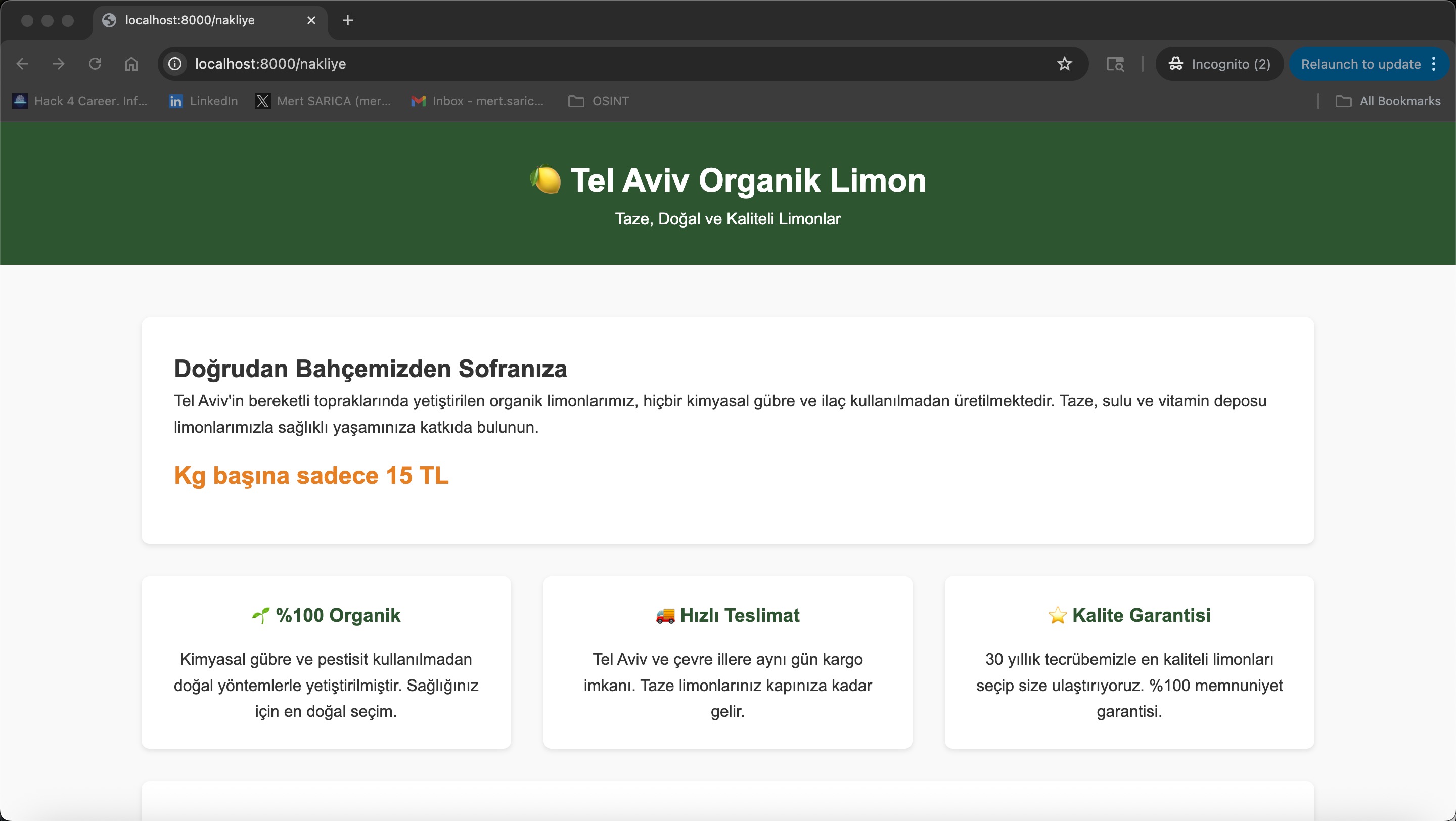The height and width of the screenshot is (821, 1456).
Task: Select the localhost:8000/nakliye tab
Action: (210, 20)
